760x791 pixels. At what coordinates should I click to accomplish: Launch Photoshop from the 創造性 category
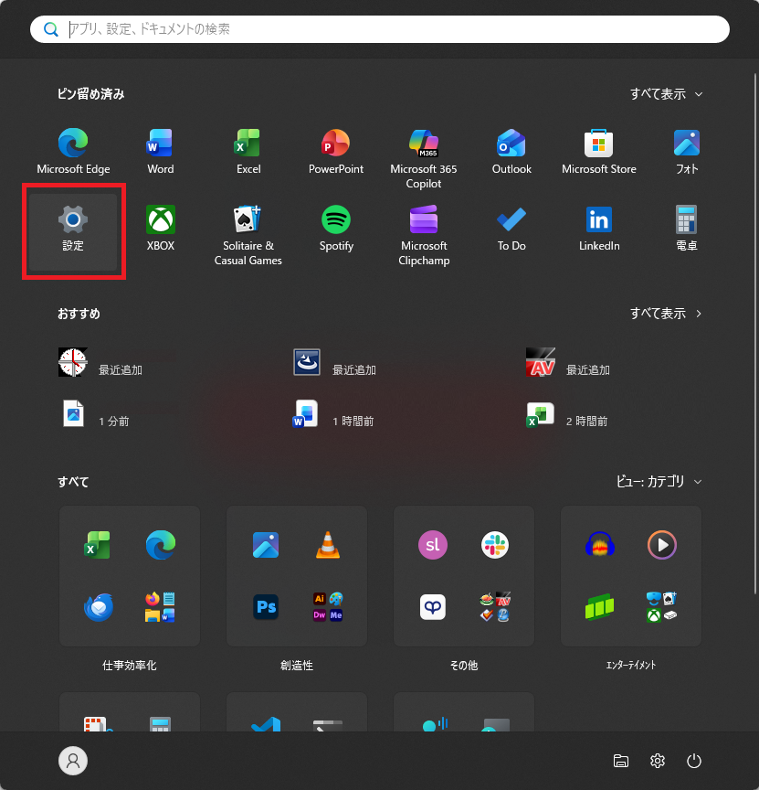click(266, 607)
